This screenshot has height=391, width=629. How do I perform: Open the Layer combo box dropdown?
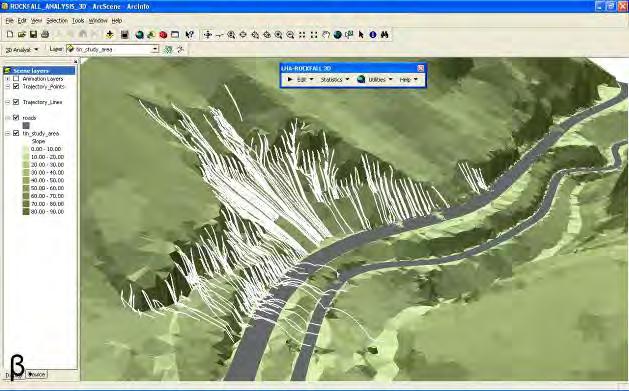coord(155,49)
